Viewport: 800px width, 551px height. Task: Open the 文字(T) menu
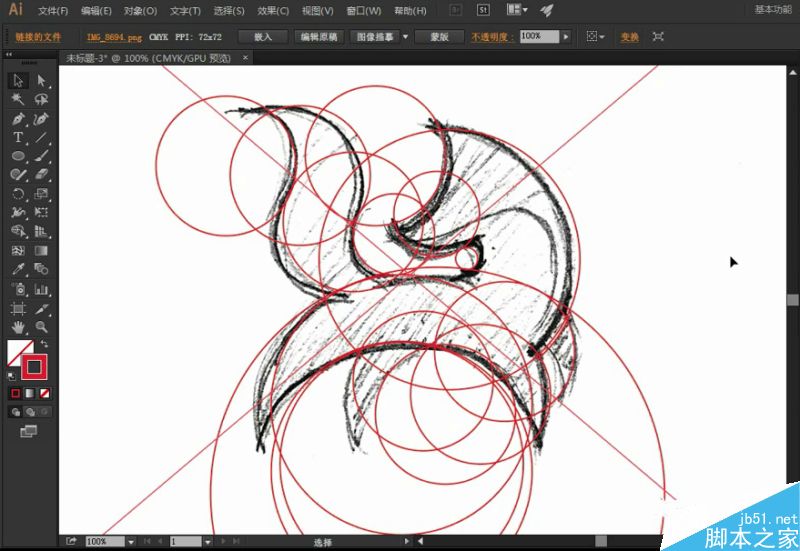point(185,11)
